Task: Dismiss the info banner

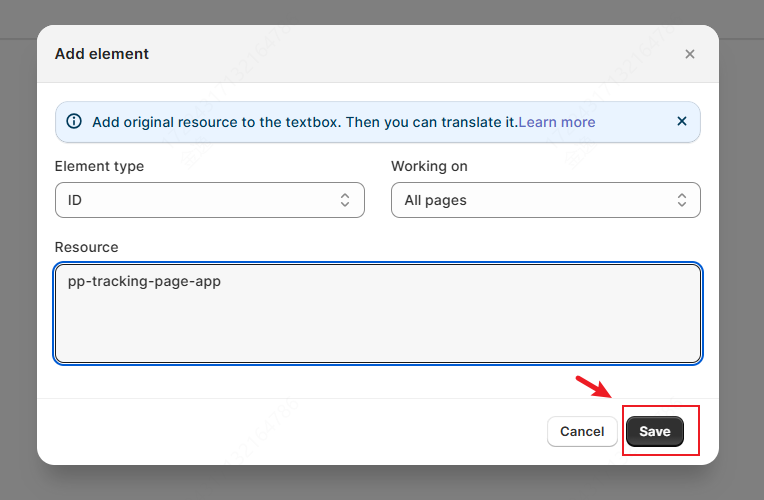Action: coord(682,121)
